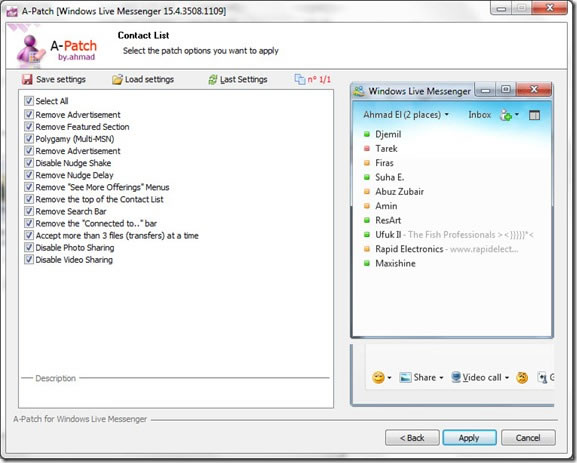Click the page copy icon beside n° 1/1
Viewport: 577px width, 463px height.
pos(300,79)
